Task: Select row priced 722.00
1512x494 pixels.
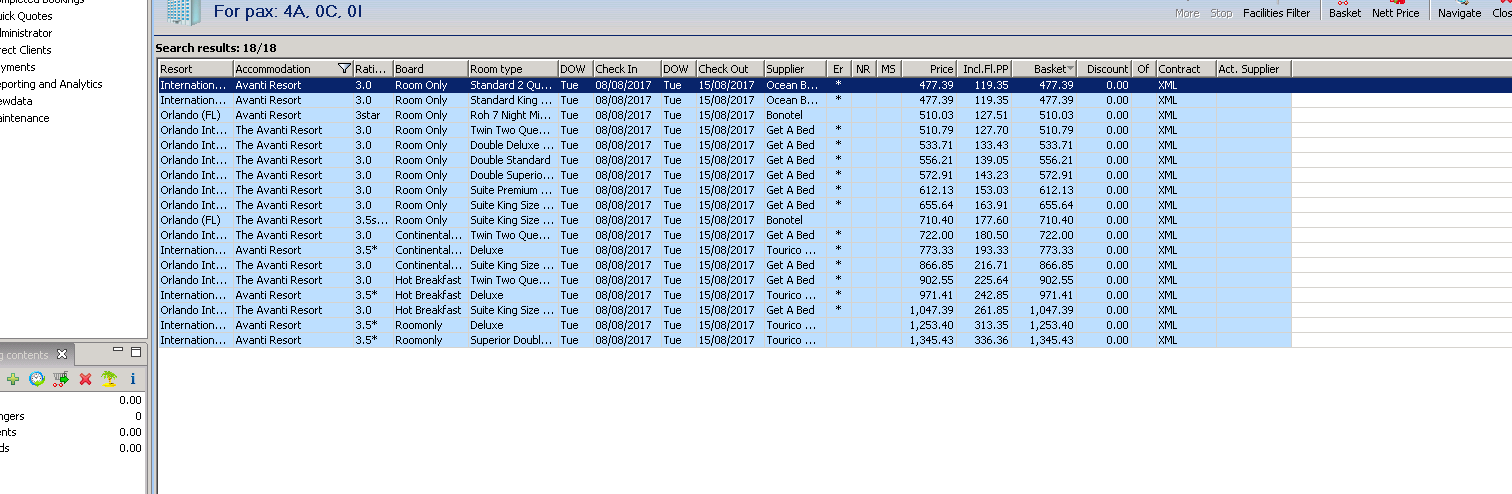Action: (x=725, y=235)
